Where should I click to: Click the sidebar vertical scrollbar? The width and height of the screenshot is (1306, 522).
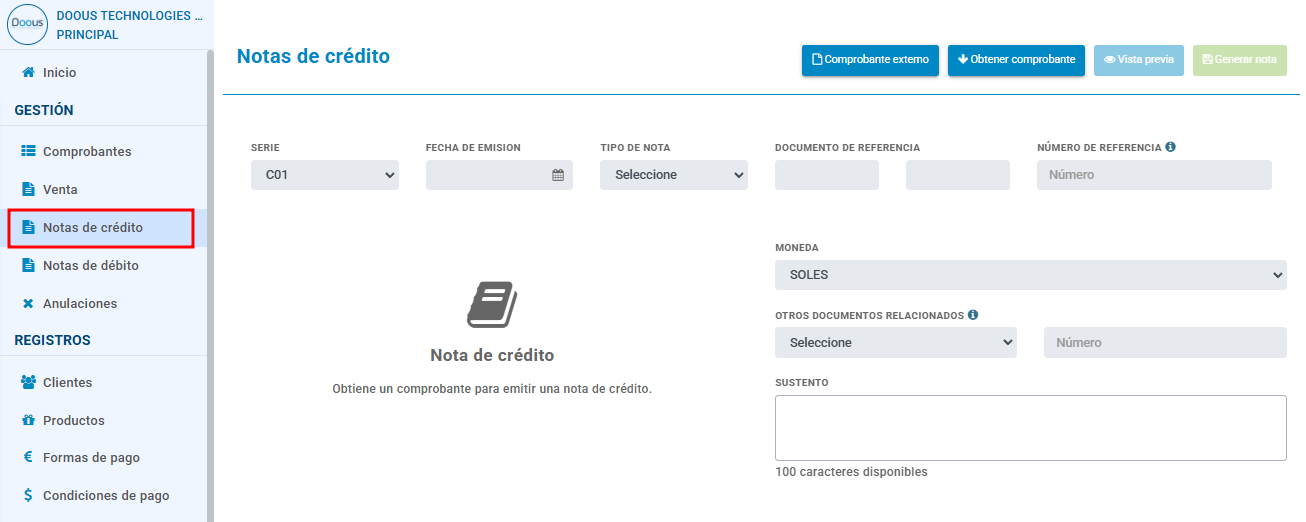click(x=210, y=285)
